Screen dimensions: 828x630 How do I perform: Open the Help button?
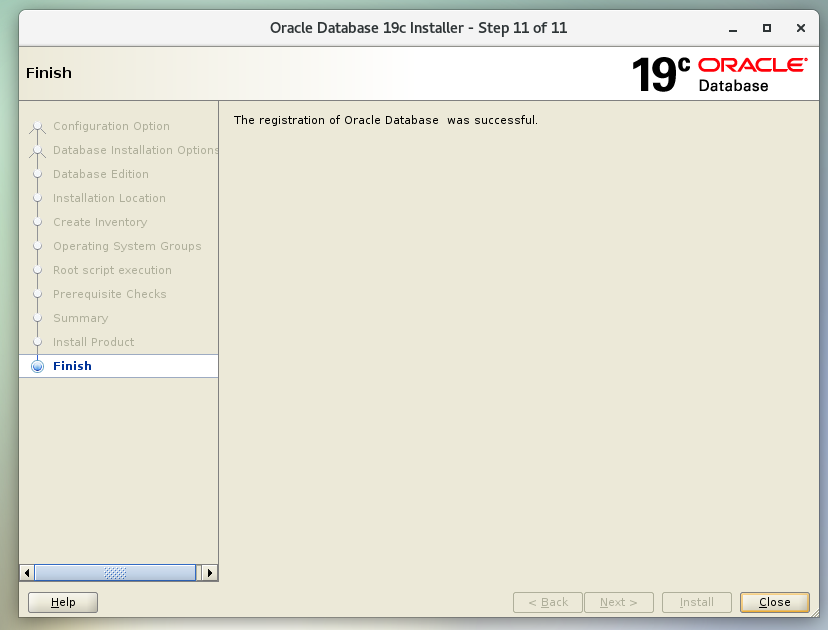click(63, 602)
